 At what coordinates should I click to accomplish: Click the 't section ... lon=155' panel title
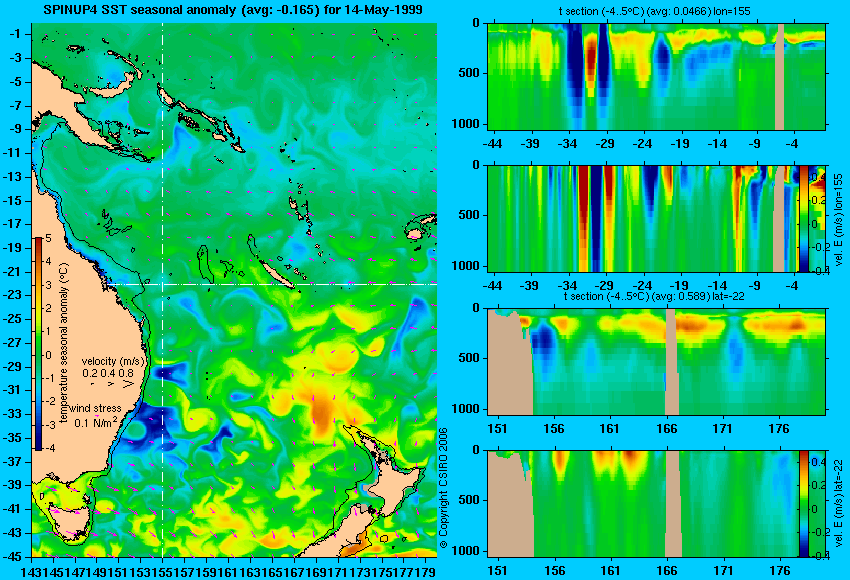pos(655,11)
